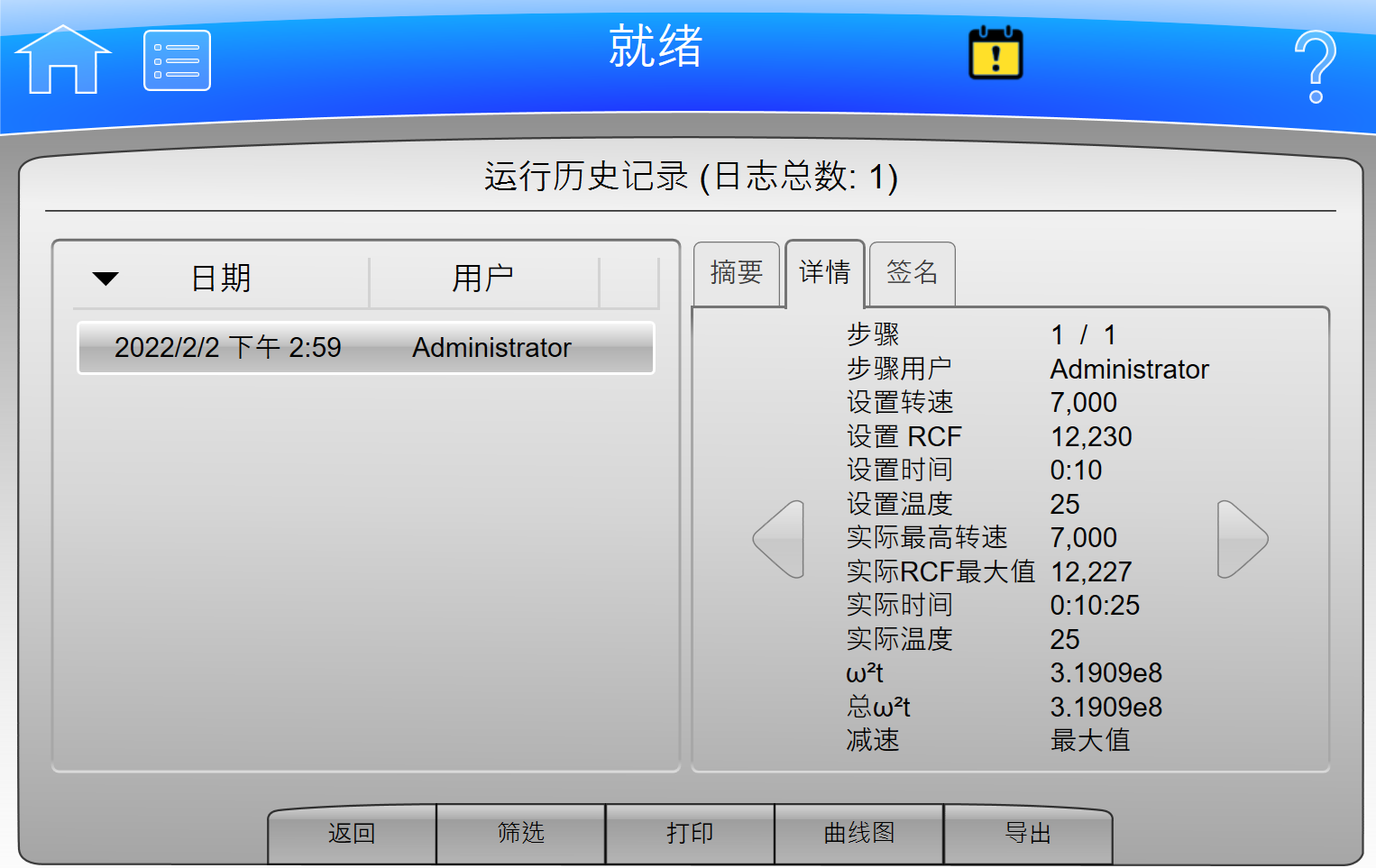Go to next step with right arrow

(1242, 539)
